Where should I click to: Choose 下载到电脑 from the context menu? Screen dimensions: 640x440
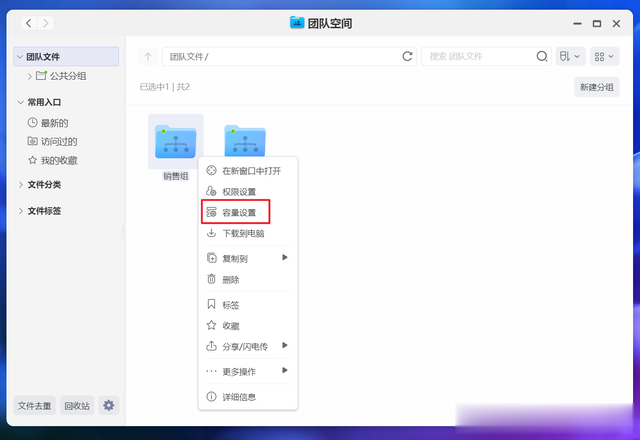[x=248, y=233]
